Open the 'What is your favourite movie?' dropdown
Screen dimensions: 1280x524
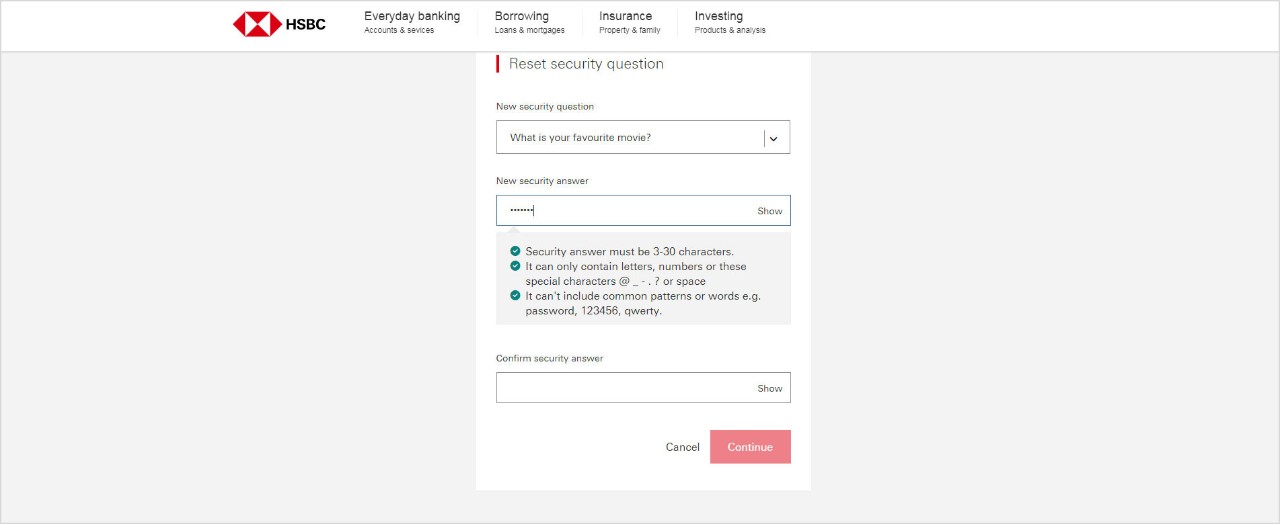pos(643,138)
